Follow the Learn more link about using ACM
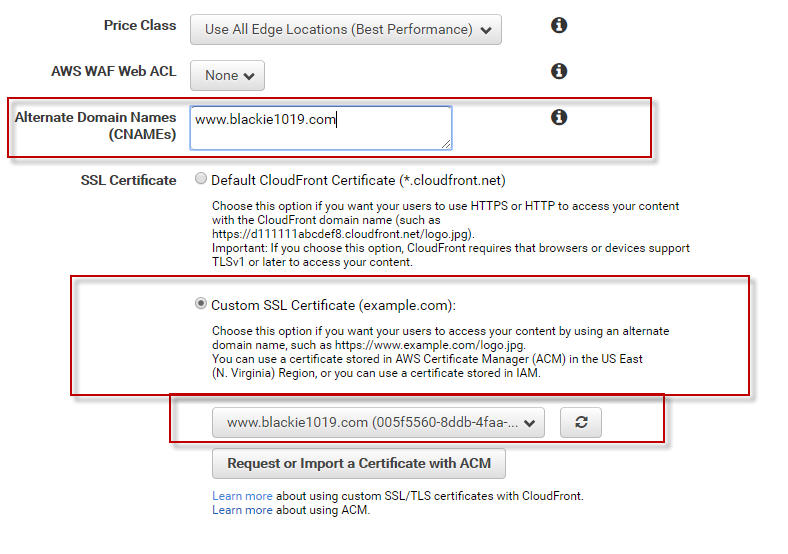788x554 pixels. (242, 510)
